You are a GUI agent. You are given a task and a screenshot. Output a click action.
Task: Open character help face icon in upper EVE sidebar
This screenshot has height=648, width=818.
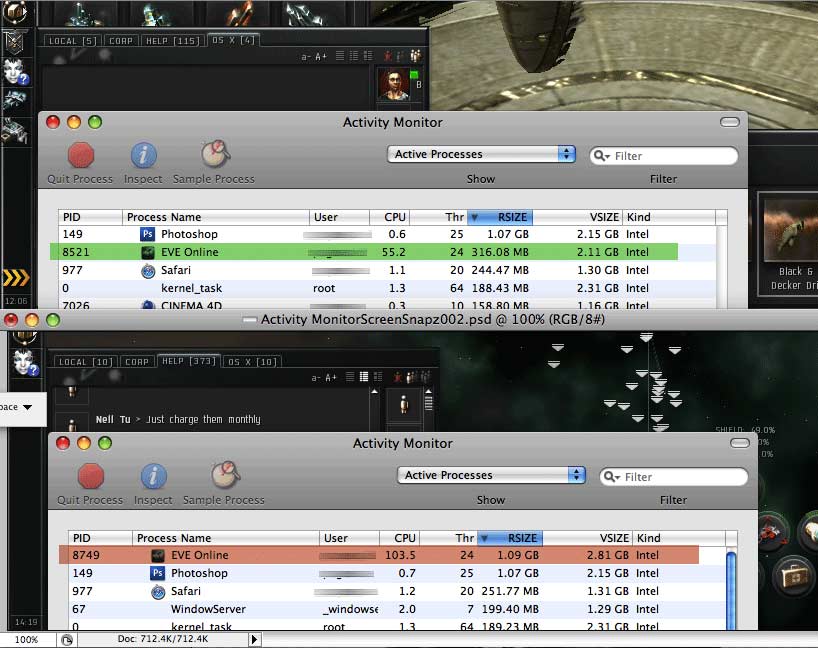(14, 72)
